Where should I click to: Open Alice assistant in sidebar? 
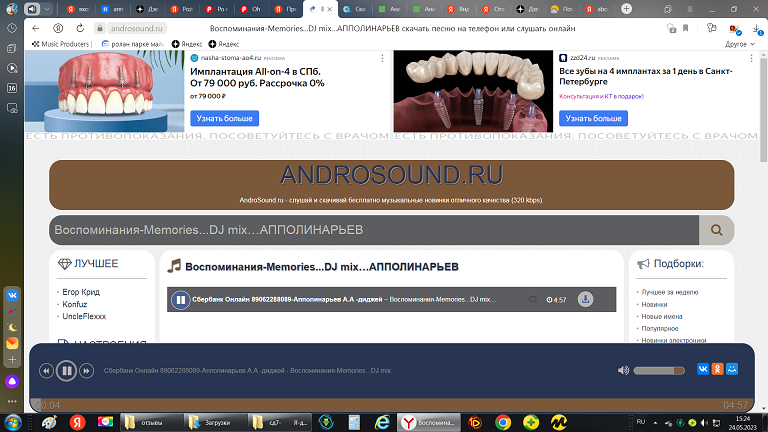[x=12, y=382]
